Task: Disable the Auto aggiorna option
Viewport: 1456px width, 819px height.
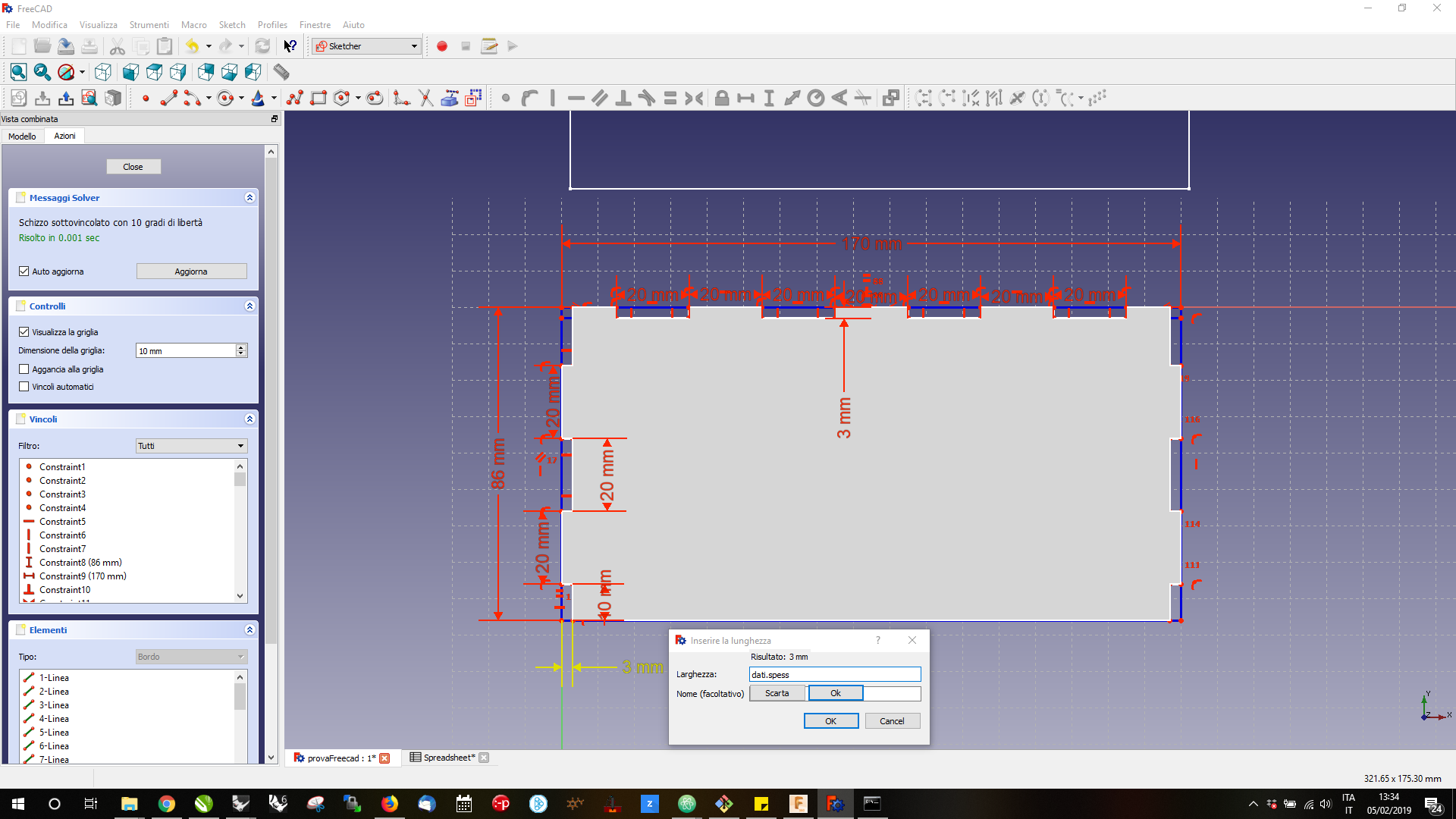Action: click(x=24, y=271)
